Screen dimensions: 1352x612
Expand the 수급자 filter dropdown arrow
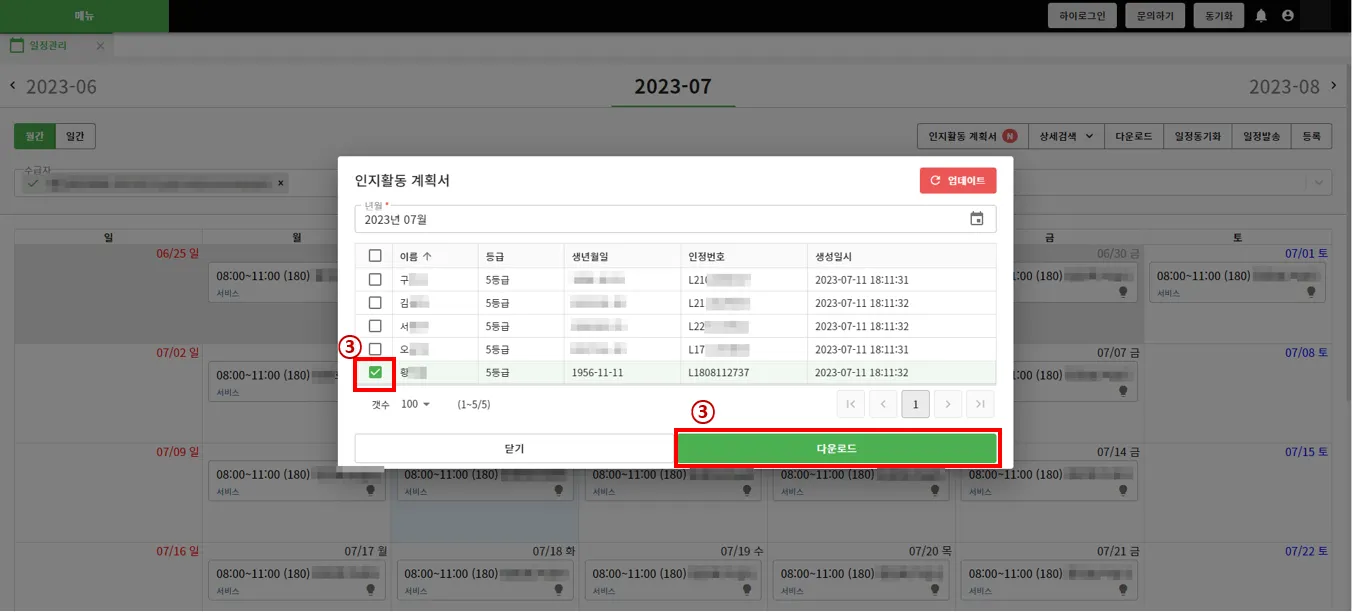coord(1319,183)
